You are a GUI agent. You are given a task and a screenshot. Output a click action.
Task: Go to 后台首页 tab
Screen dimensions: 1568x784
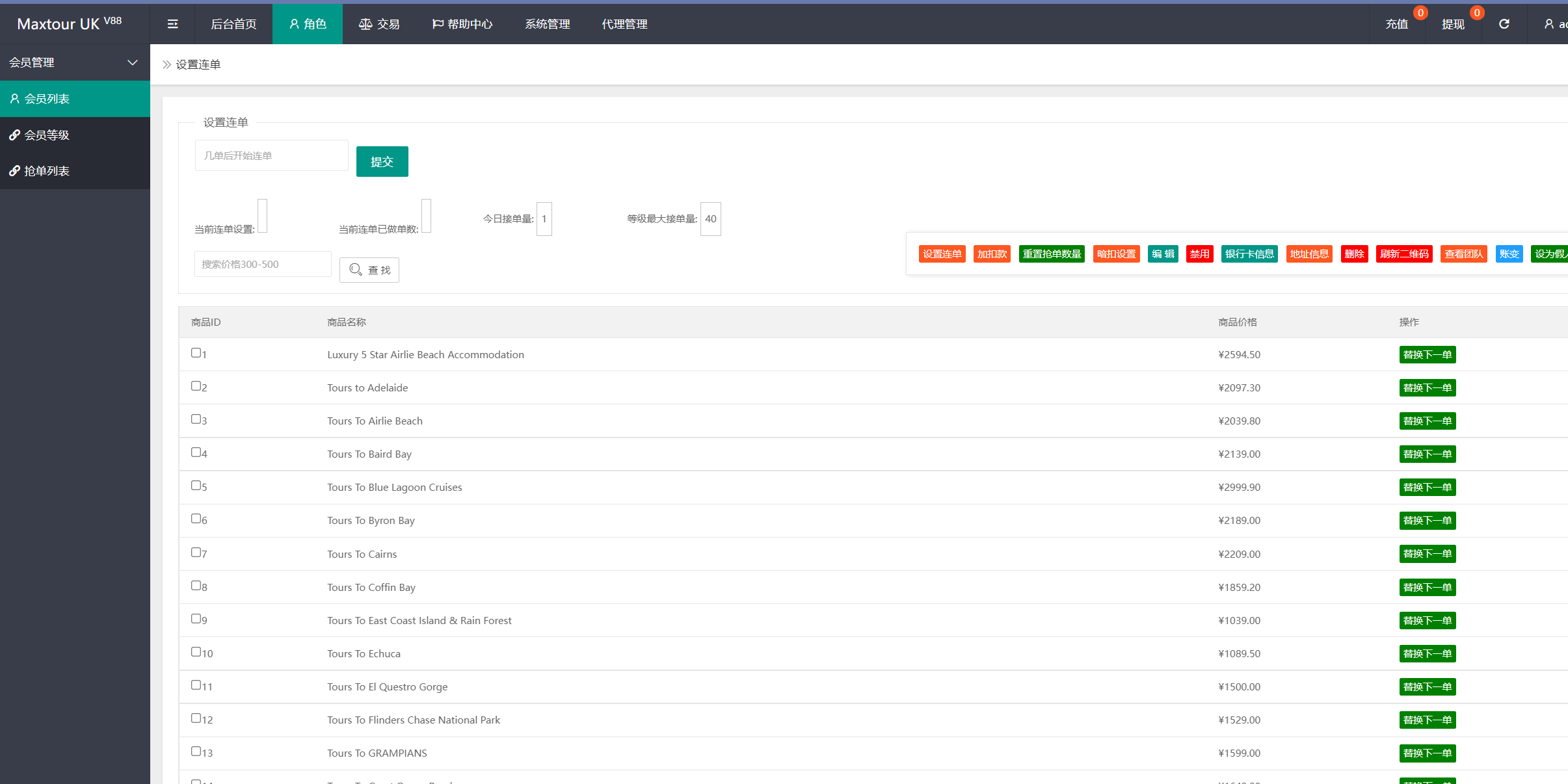(x=233, y=24)
